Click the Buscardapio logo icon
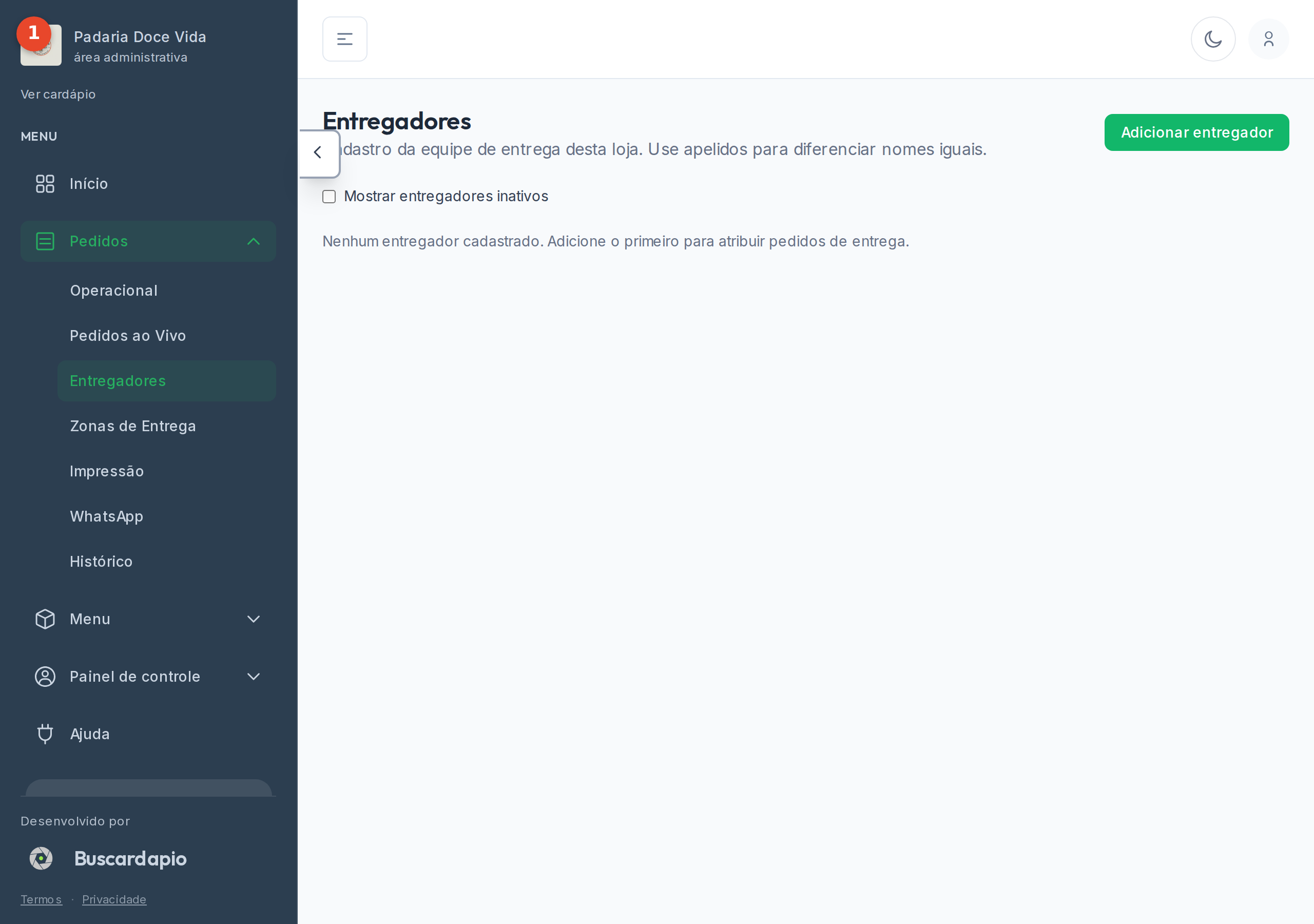1314x924 pixels. (x=41, y=858)
